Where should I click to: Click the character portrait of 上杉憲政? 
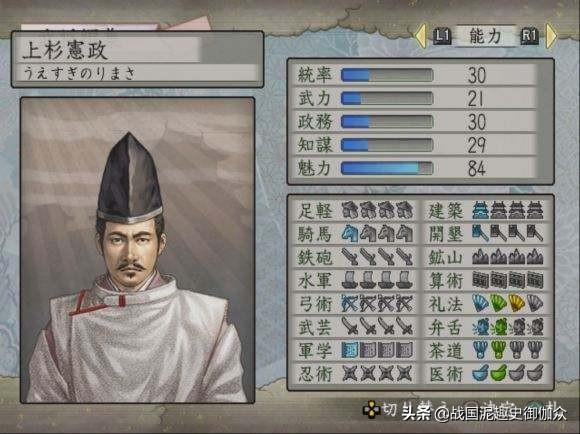[x=137, y=250]
